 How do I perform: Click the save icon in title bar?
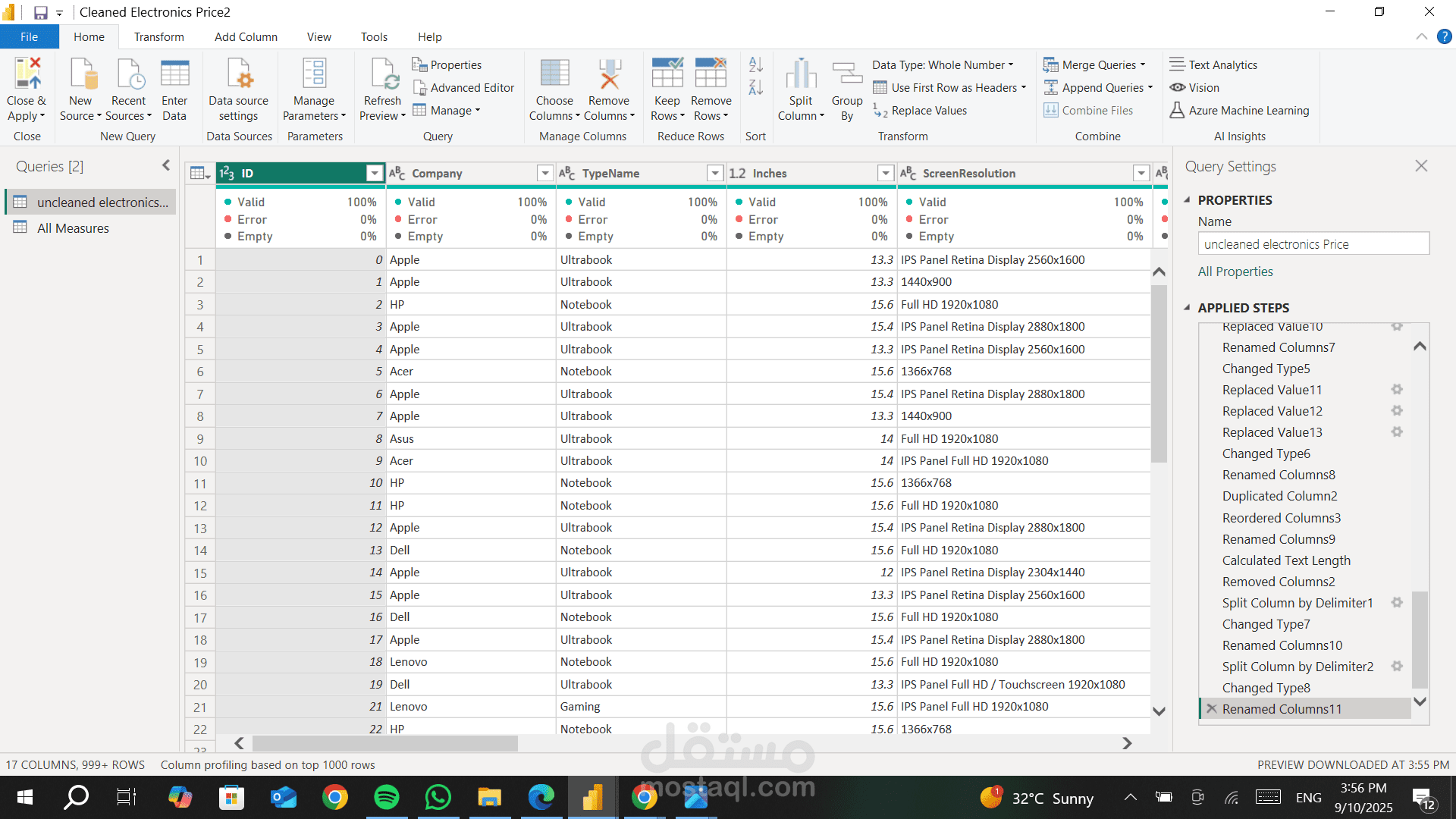click(x=41, y=12)
